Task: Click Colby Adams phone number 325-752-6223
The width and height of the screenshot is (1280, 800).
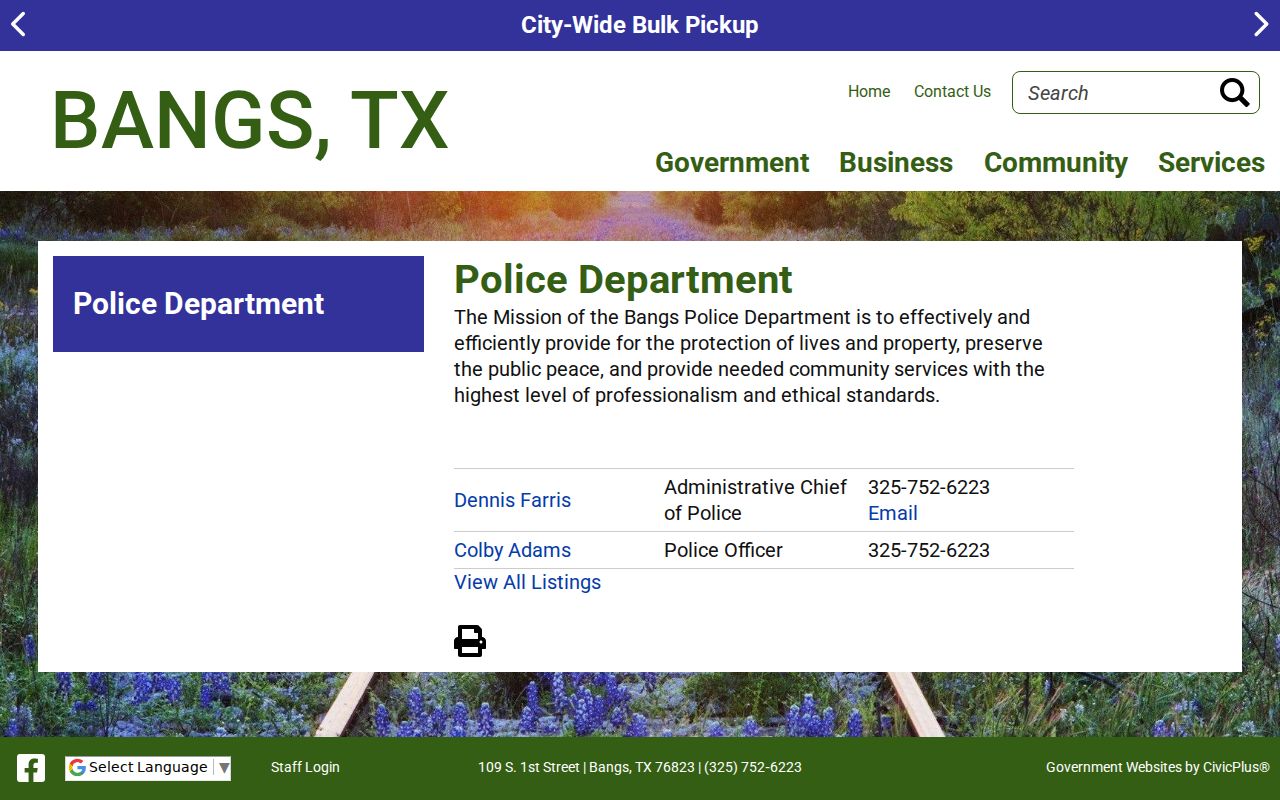Action: point(929,550)
